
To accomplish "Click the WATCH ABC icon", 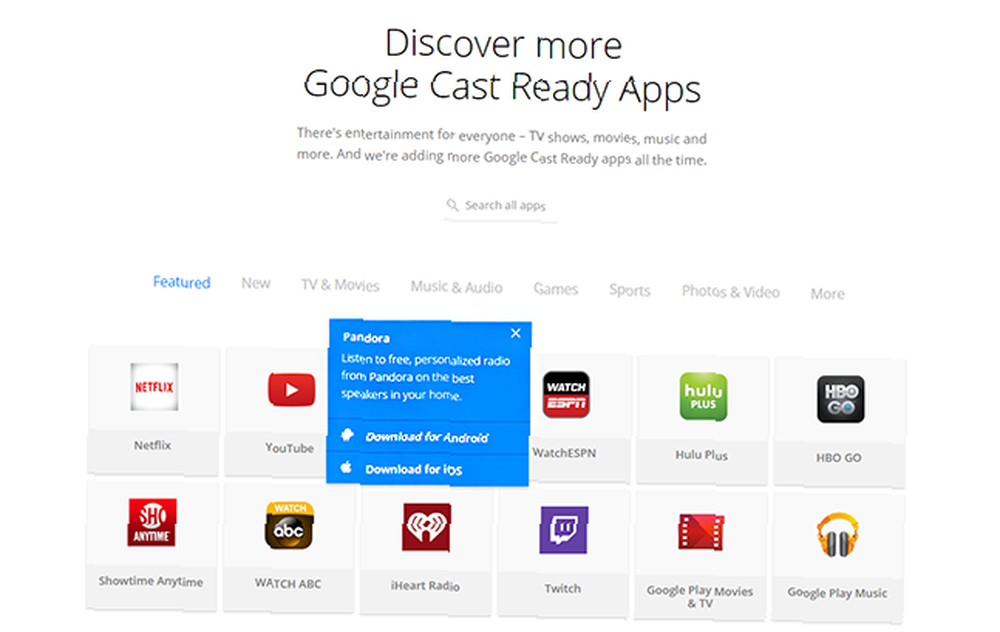I will 289,525.
